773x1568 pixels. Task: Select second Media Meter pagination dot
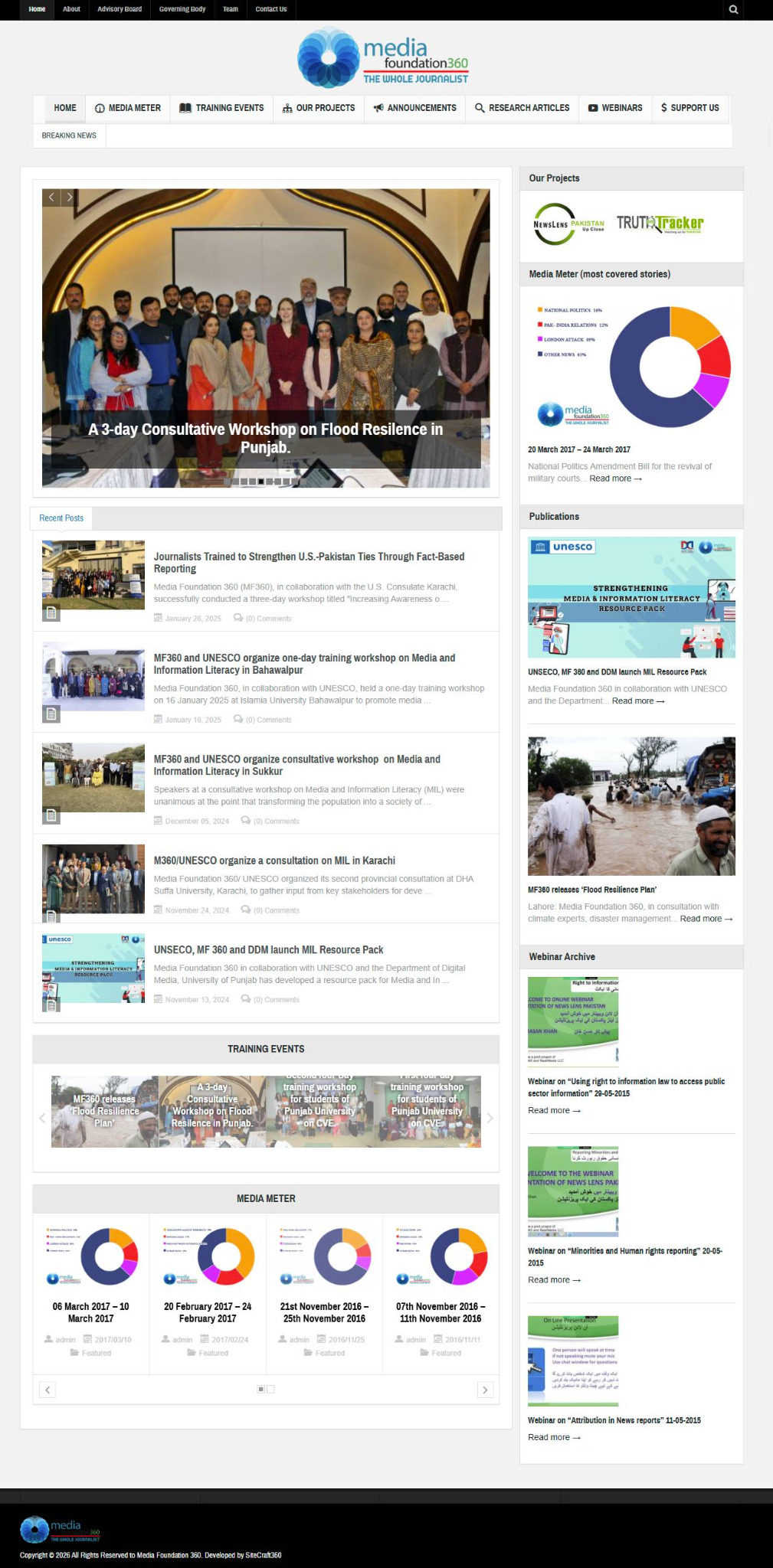270,1389
